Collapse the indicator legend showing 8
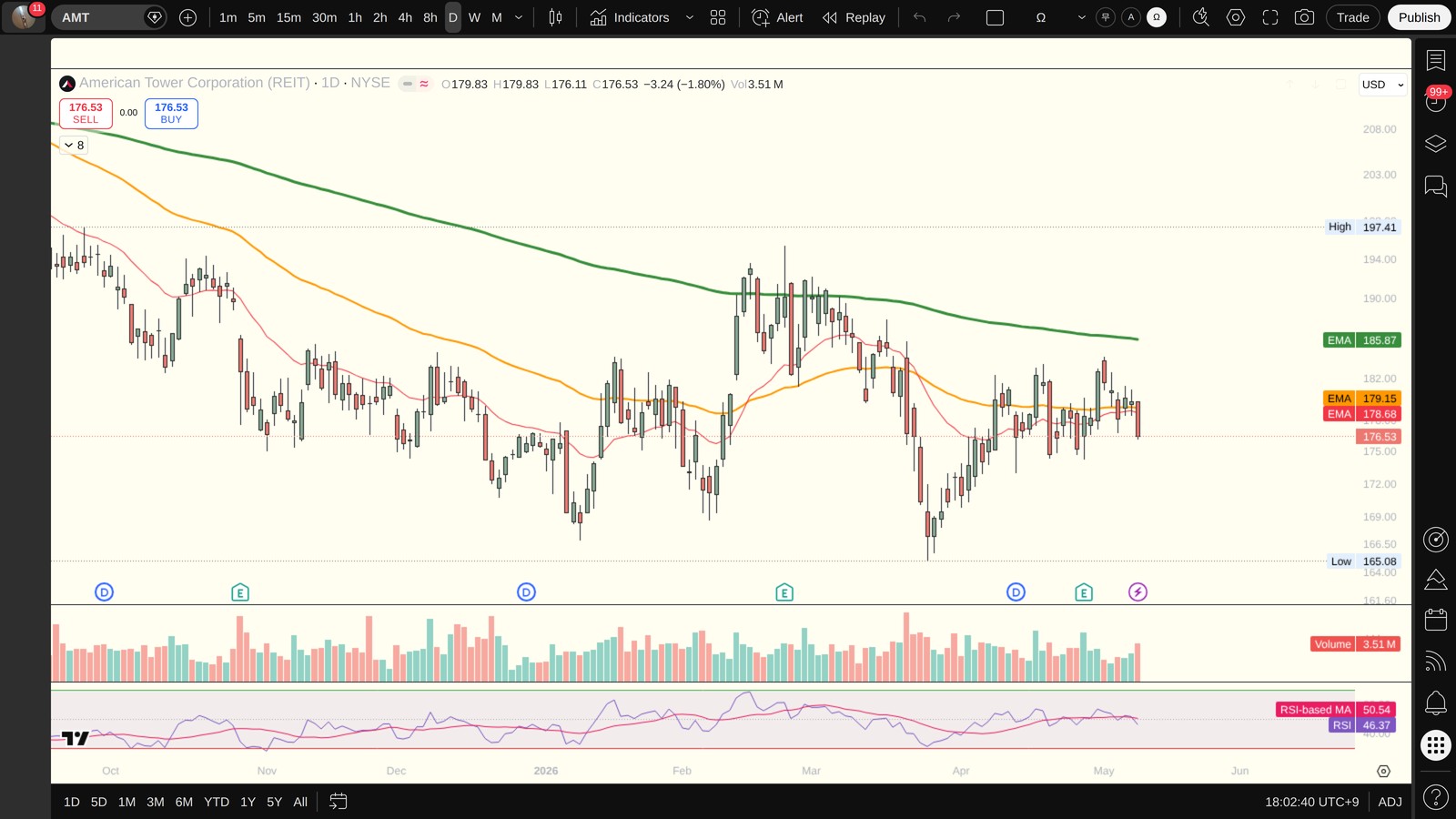The height and width of the screenshot is (819, 1456). tap(74, 145)
